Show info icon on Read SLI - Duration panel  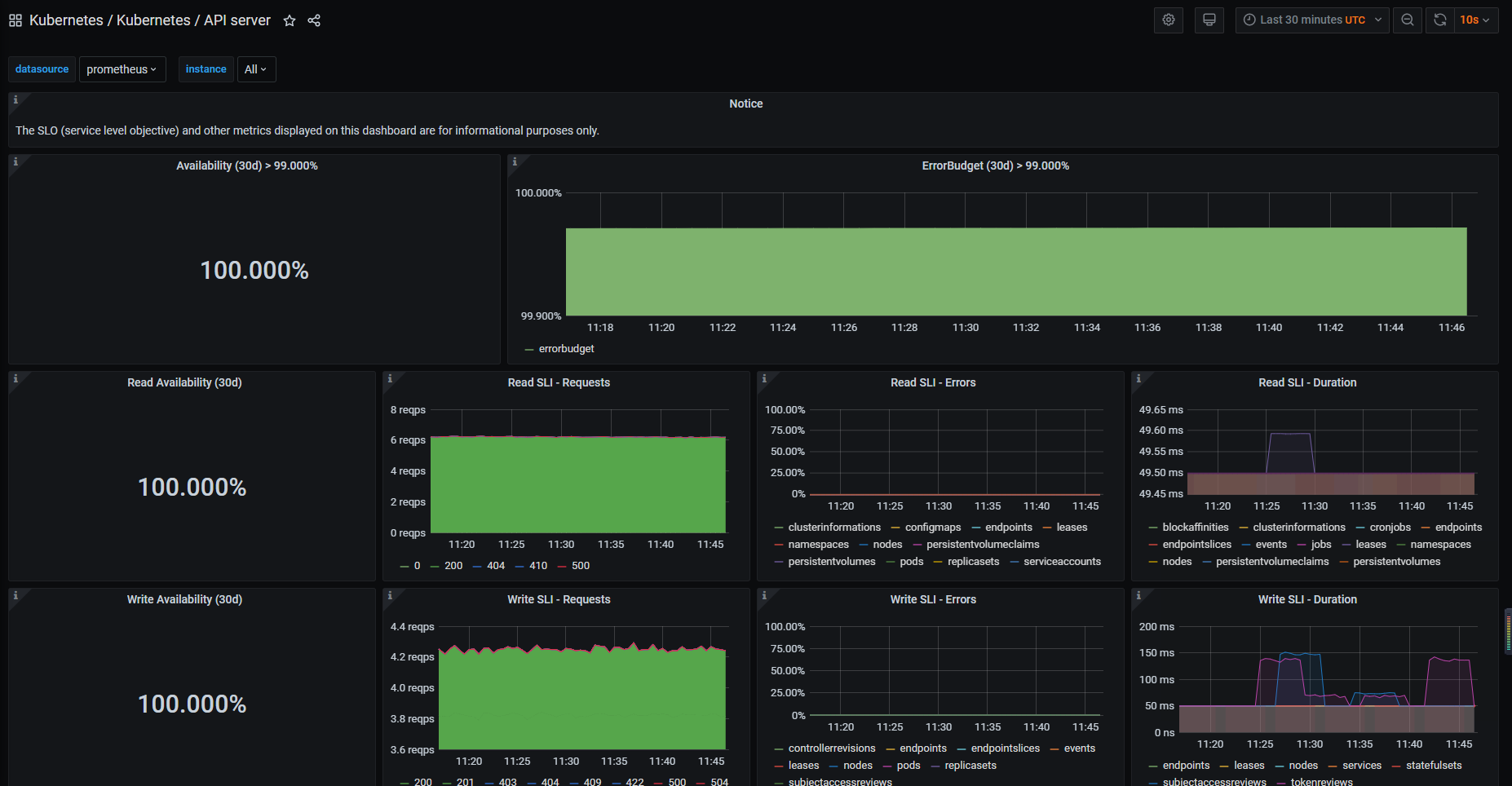pyautogui.click(x=1138, y=378)
